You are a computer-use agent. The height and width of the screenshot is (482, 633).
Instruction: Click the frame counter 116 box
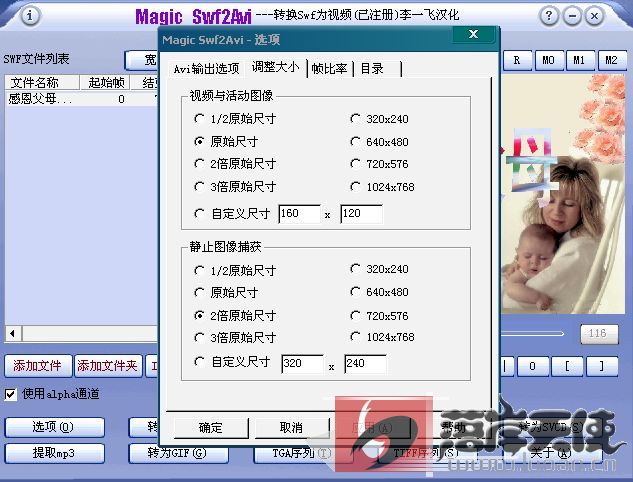coord(599,334)
